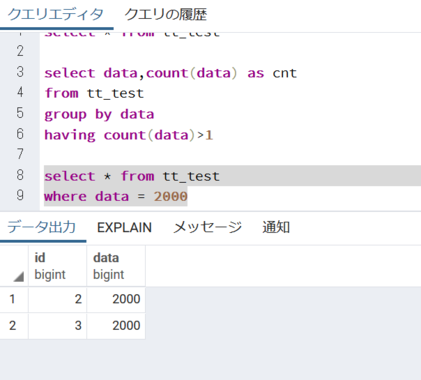This screenshot has width=421, height=380.
Task: Show the 通知 tab
Action: tap(276, 227)
